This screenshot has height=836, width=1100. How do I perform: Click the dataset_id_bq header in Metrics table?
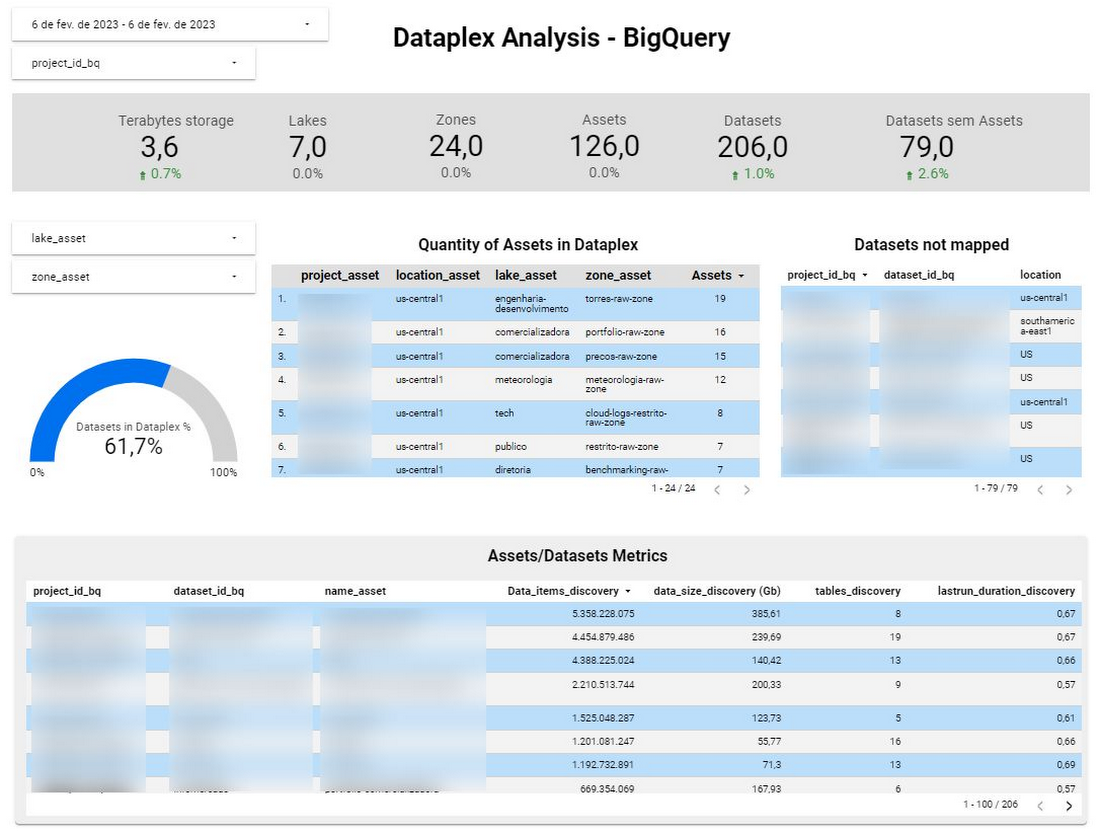pos(209,591)
